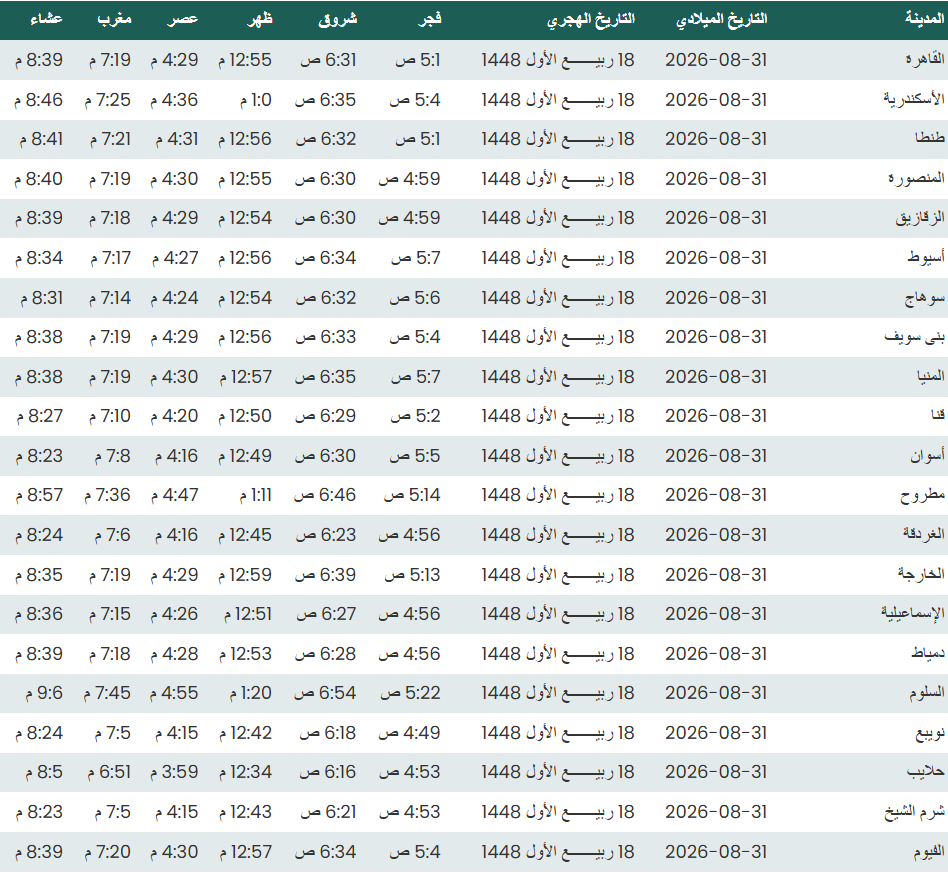Image resolution: width=948 pixels, height=876 pixels.
Task: Click Sharm El Sheikh's Dhuhr time 12:43 م
Action: tap(245, 813)
